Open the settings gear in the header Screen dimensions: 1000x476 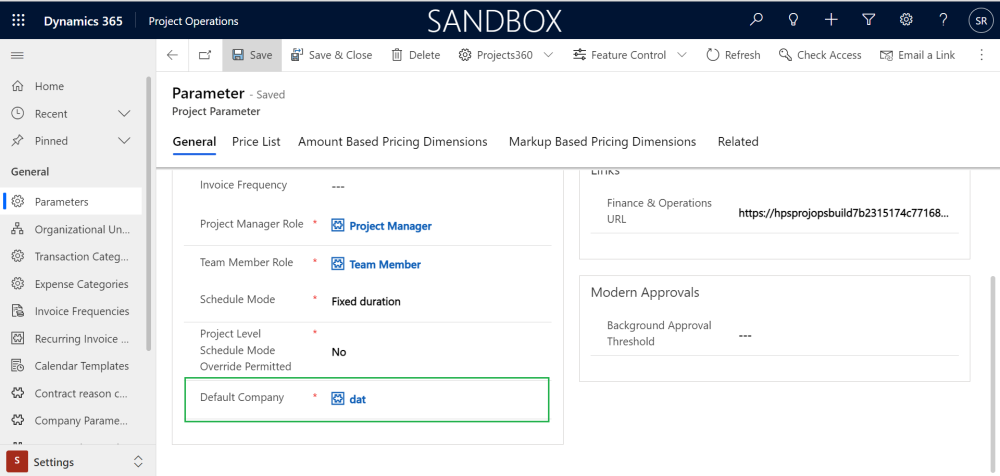click(x=906, y=21)
